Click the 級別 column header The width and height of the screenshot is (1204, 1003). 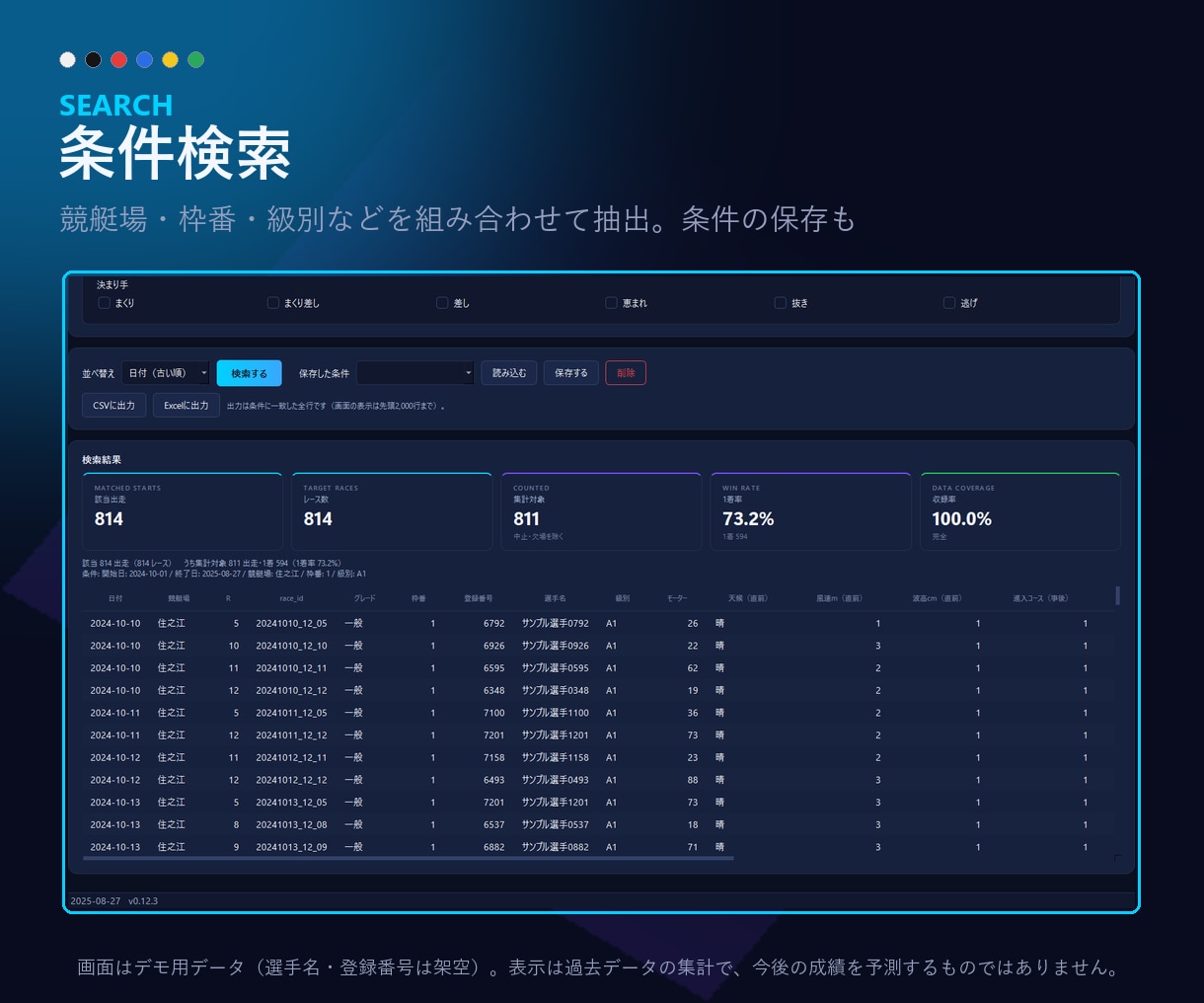coord(622,598)
